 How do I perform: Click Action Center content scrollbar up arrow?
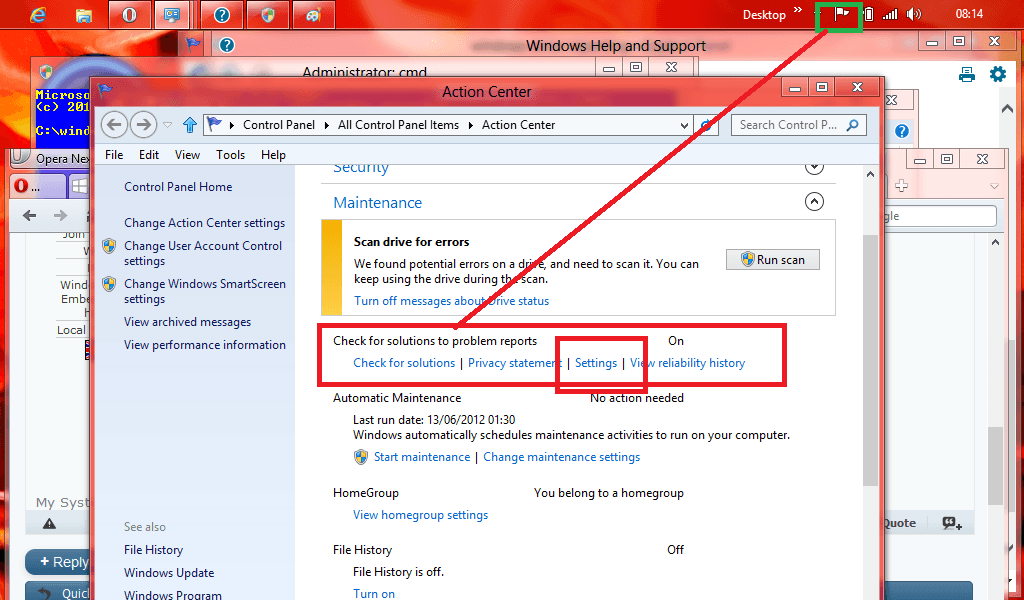tap(870, 174)
